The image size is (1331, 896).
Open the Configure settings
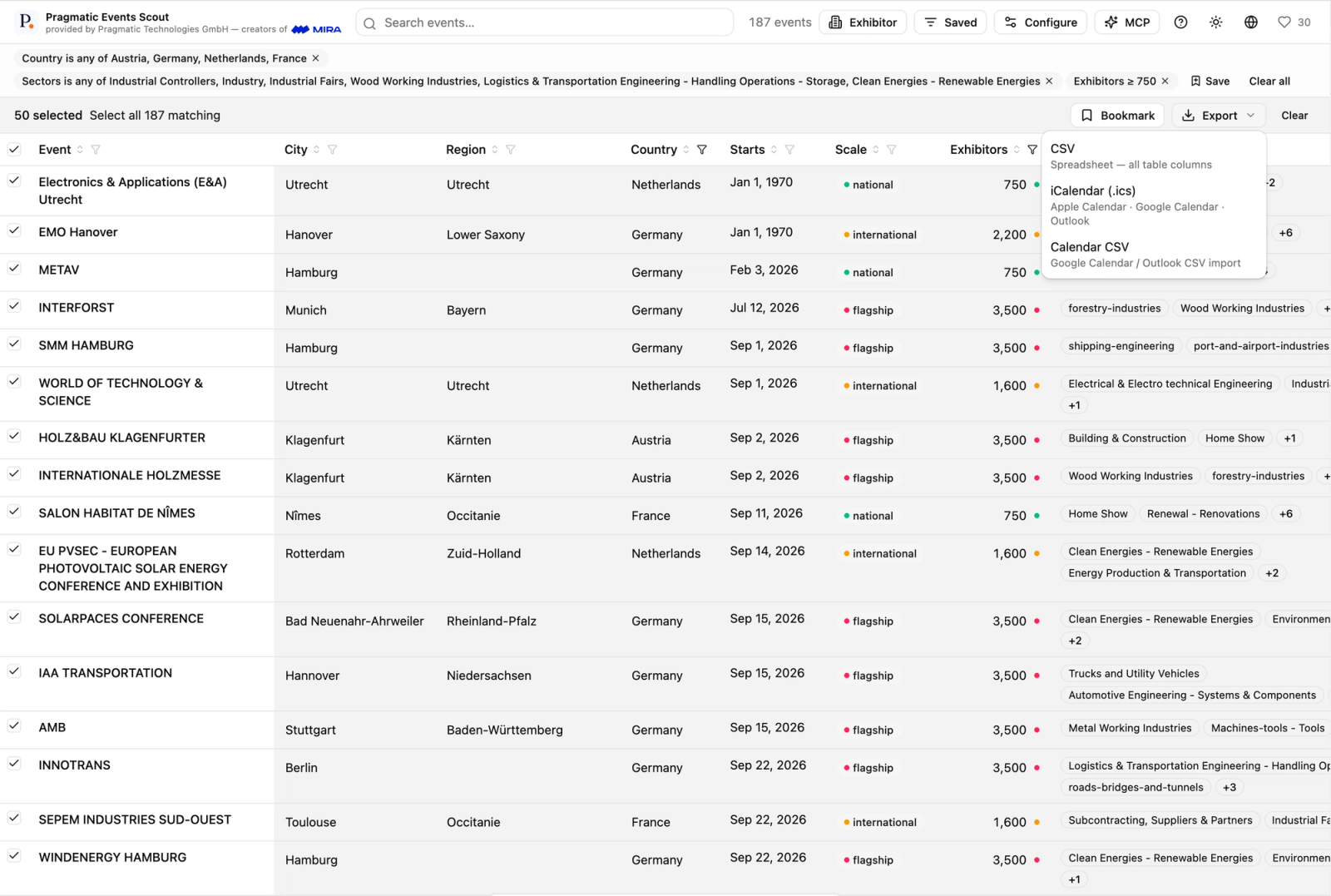pyautogui.click(x=1041, y=22)
